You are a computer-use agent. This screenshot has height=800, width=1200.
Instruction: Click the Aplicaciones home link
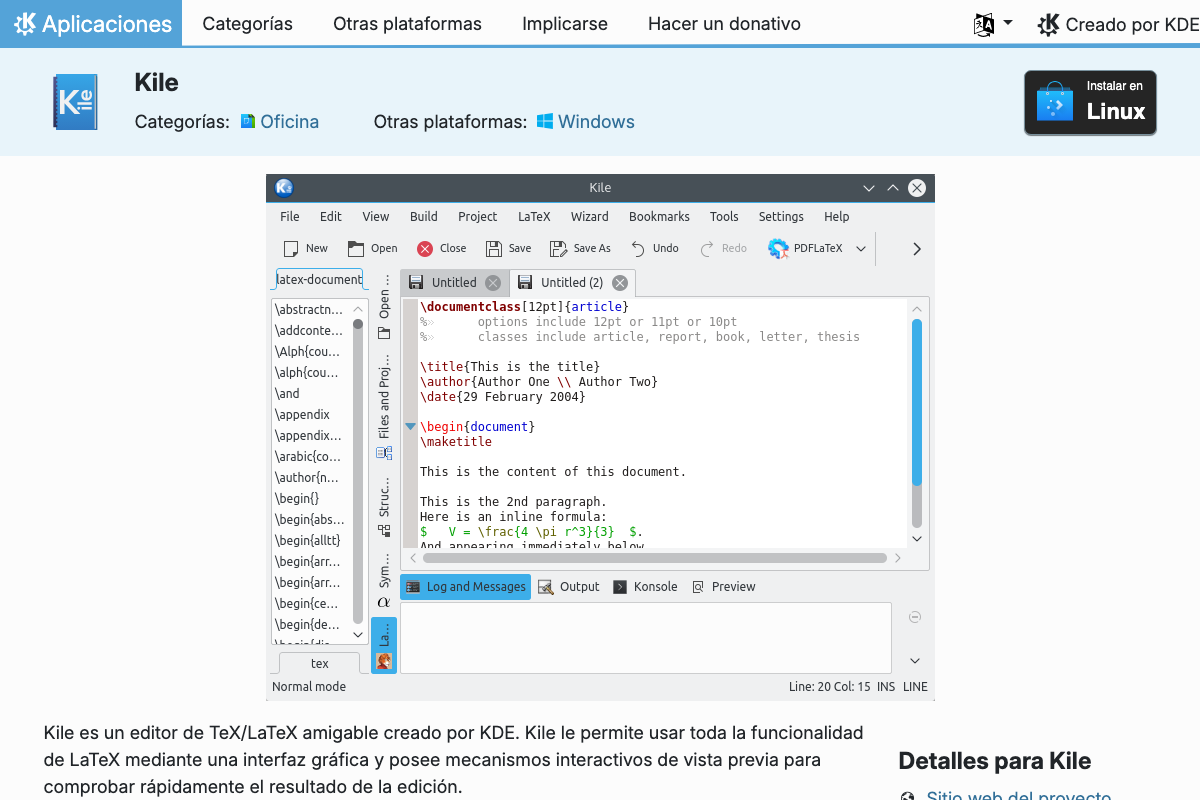(x=91, y=23)
